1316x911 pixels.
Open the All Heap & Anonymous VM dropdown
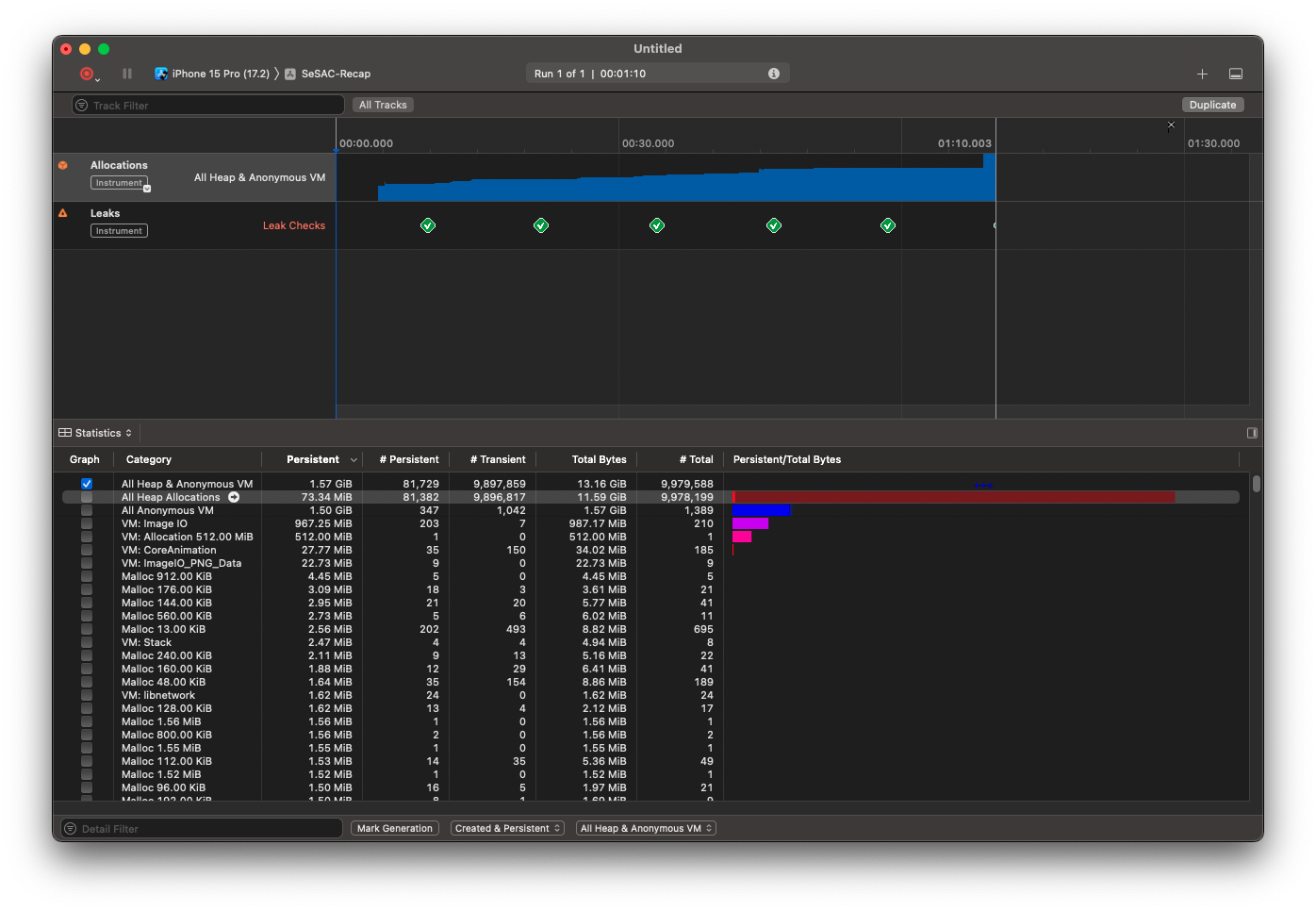646,828
